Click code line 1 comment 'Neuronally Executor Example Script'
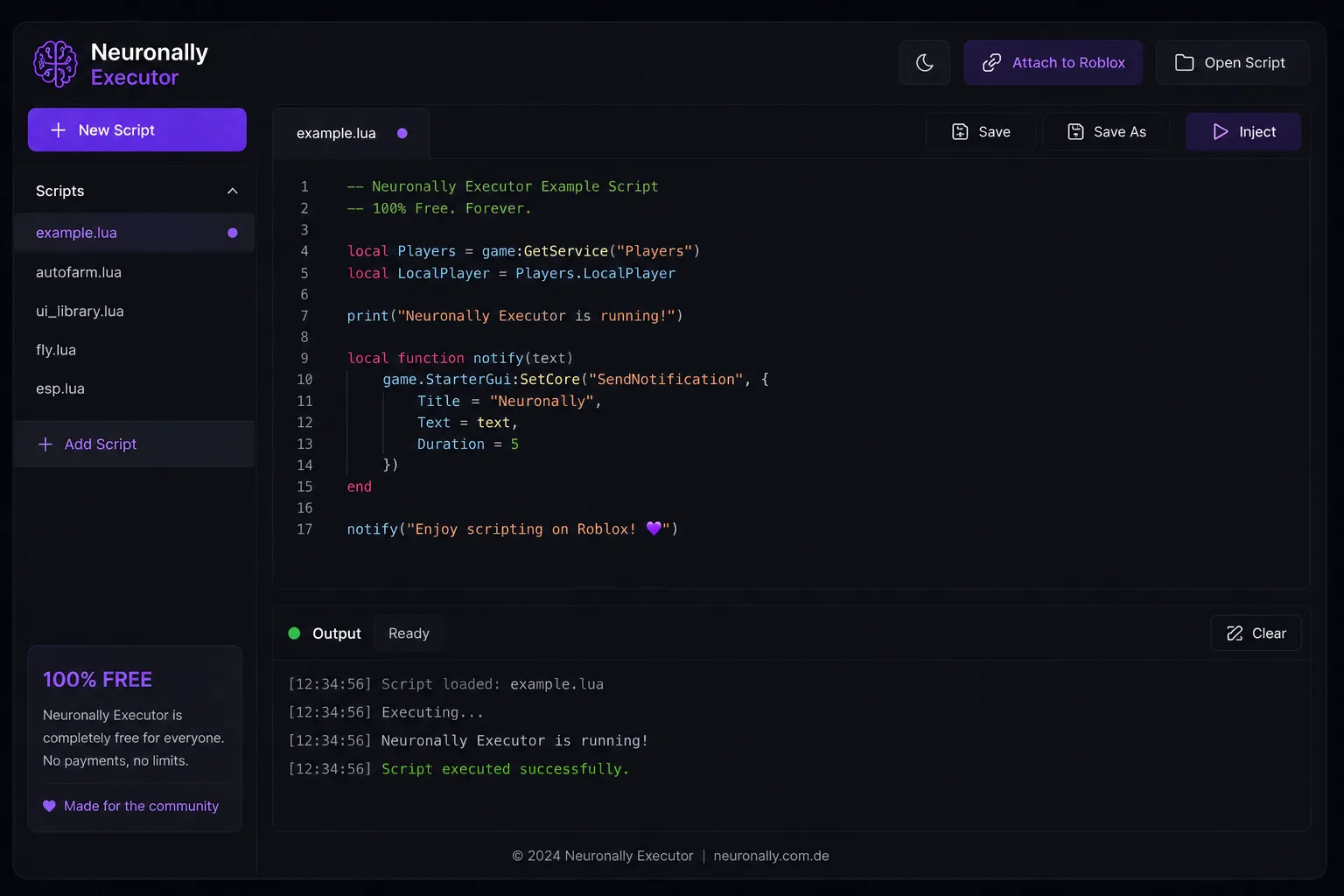Image resolution: width=1344 pixels, height=896 pixels. [502, 186]
